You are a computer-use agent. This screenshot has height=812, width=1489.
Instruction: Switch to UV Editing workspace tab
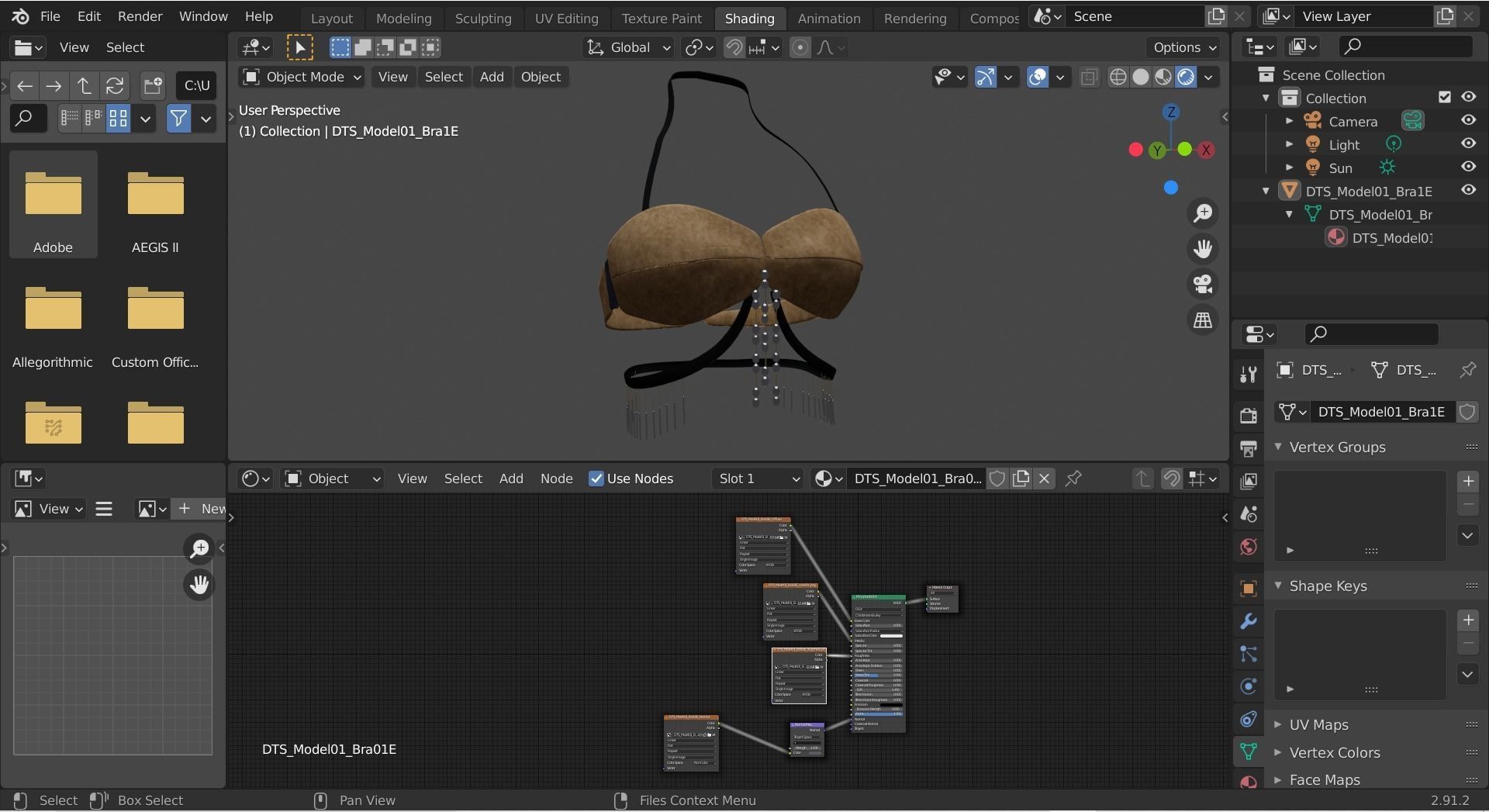pos(566,18)
